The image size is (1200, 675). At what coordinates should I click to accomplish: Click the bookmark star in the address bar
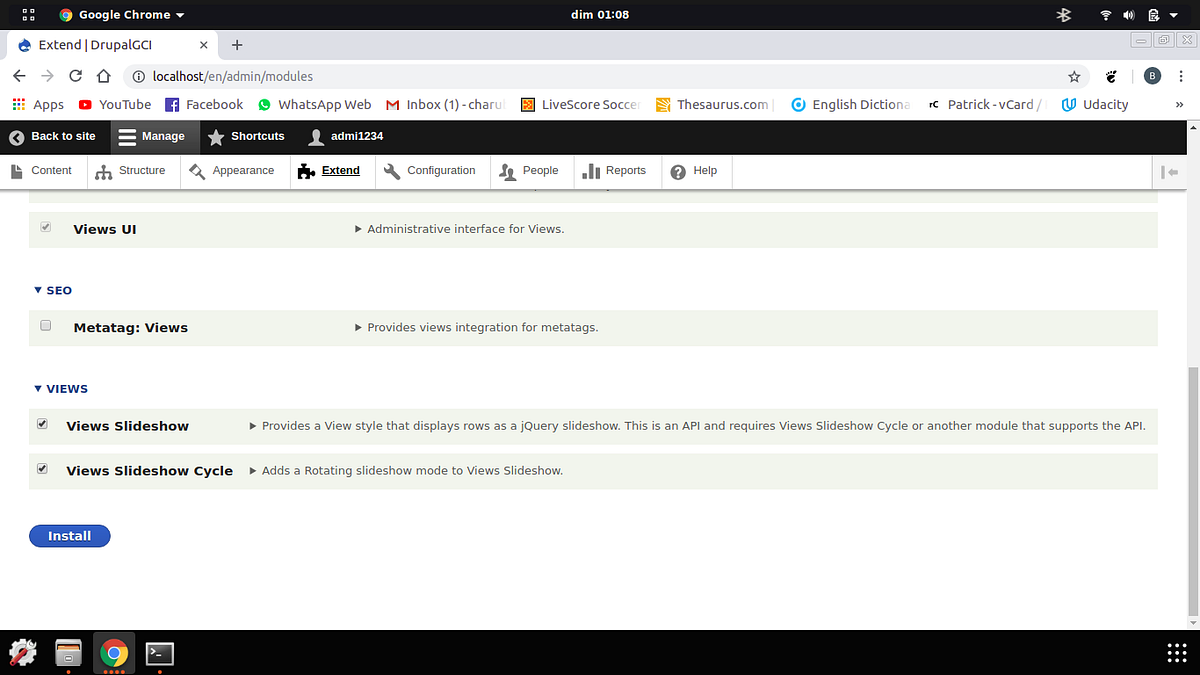[x=1073, y=76]
